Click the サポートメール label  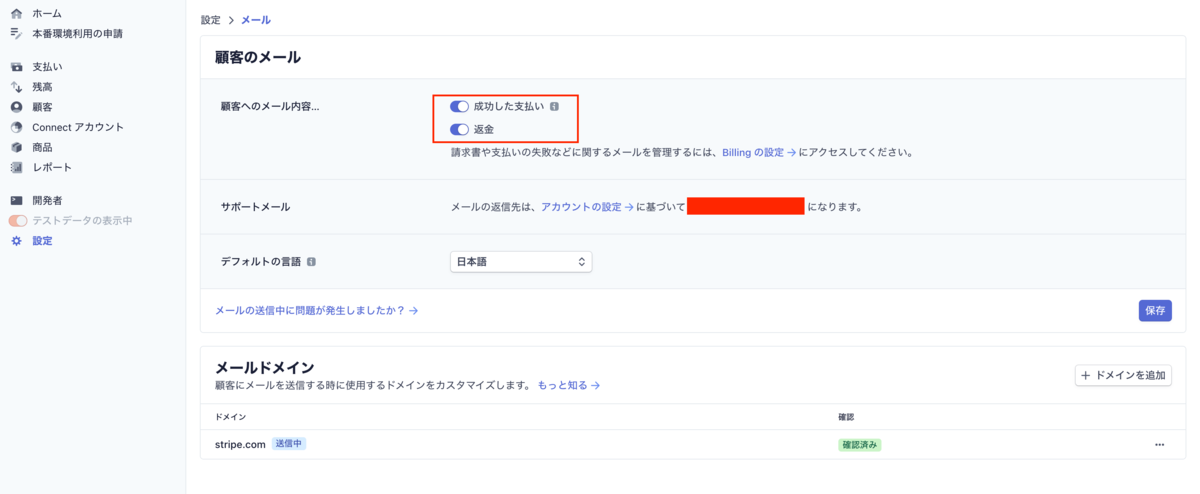[x=255, y=207]
